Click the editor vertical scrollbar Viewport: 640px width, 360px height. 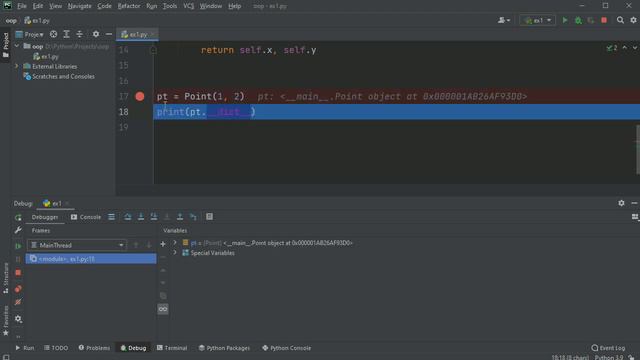638,149
